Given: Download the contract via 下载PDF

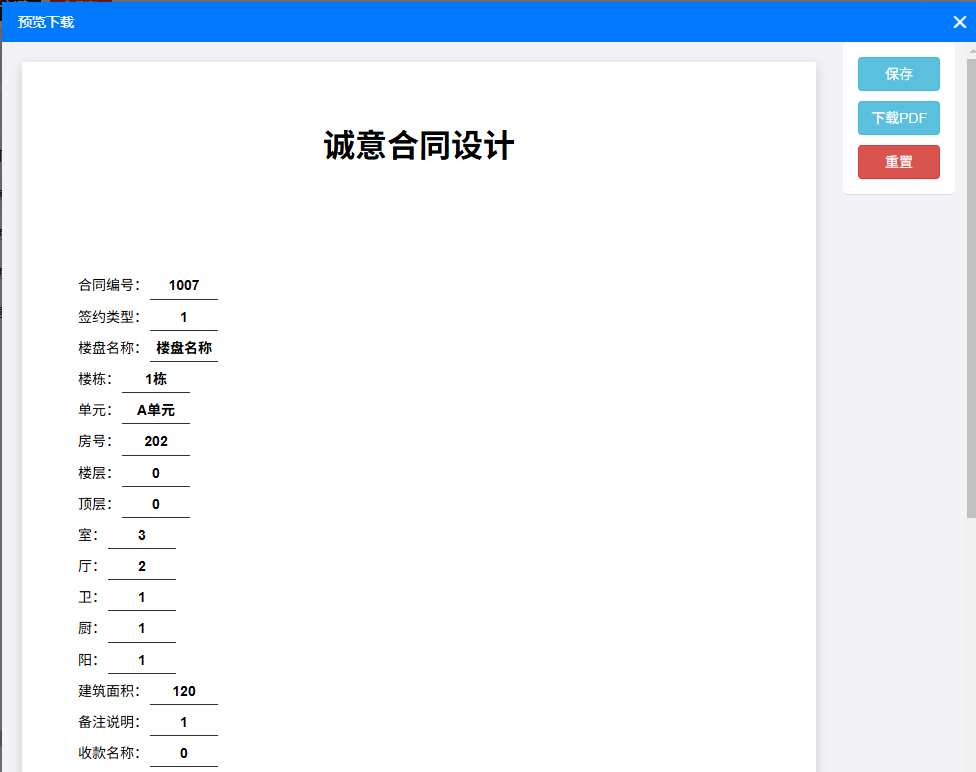Looking at the screenshot, I should click(x=898, y=118).
